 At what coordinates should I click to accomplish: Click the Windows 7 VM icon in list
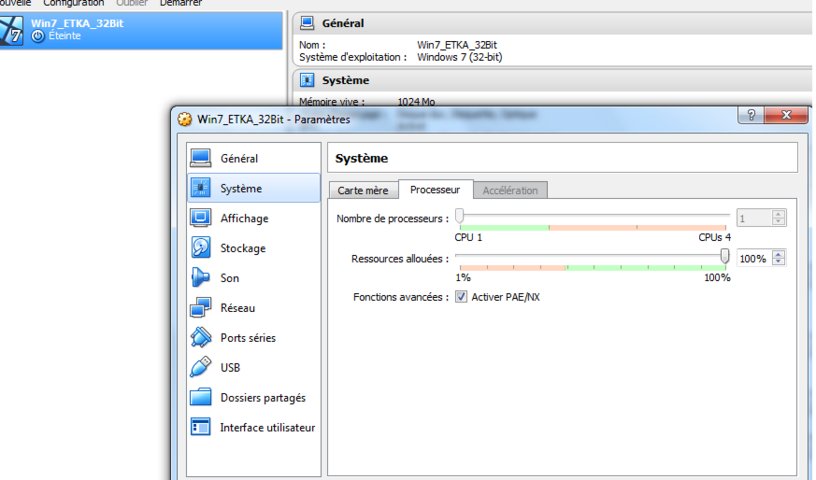tap(11, 30)
